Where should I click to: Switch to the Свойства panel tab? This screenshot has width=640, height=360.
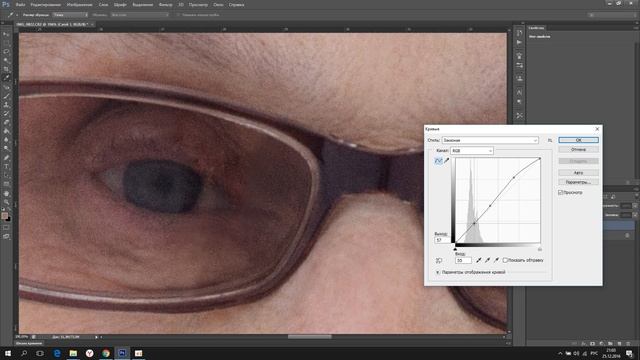pyautogui.click(x=536, y=28)
